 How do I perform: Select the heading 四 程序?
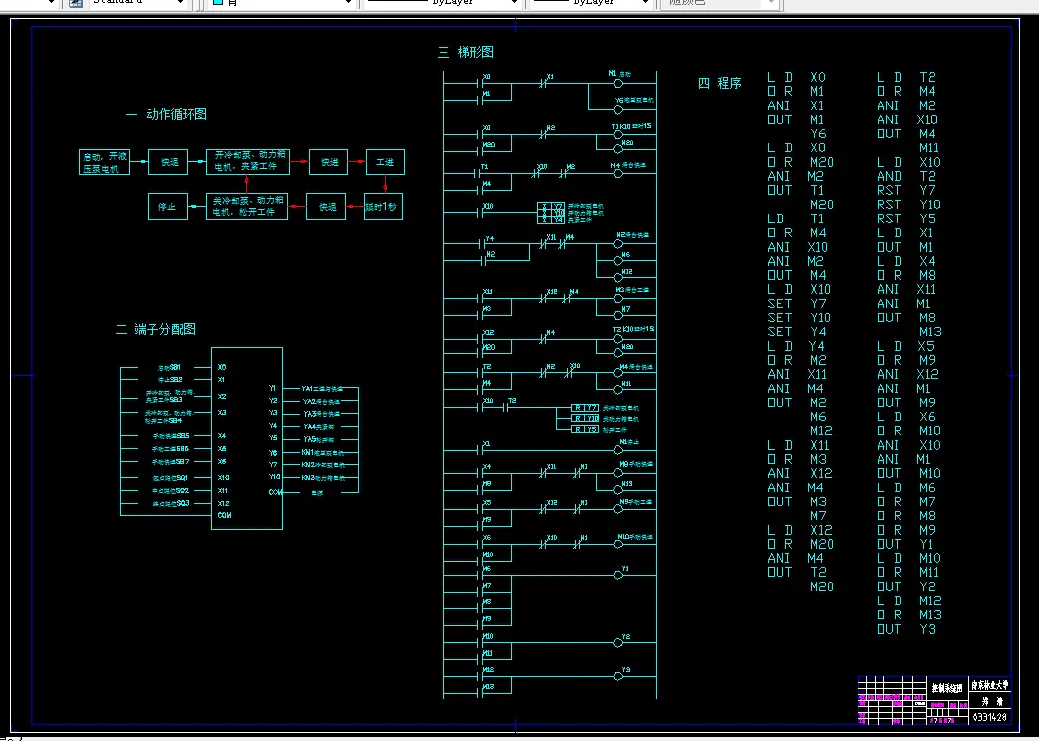tap(720, 84)
